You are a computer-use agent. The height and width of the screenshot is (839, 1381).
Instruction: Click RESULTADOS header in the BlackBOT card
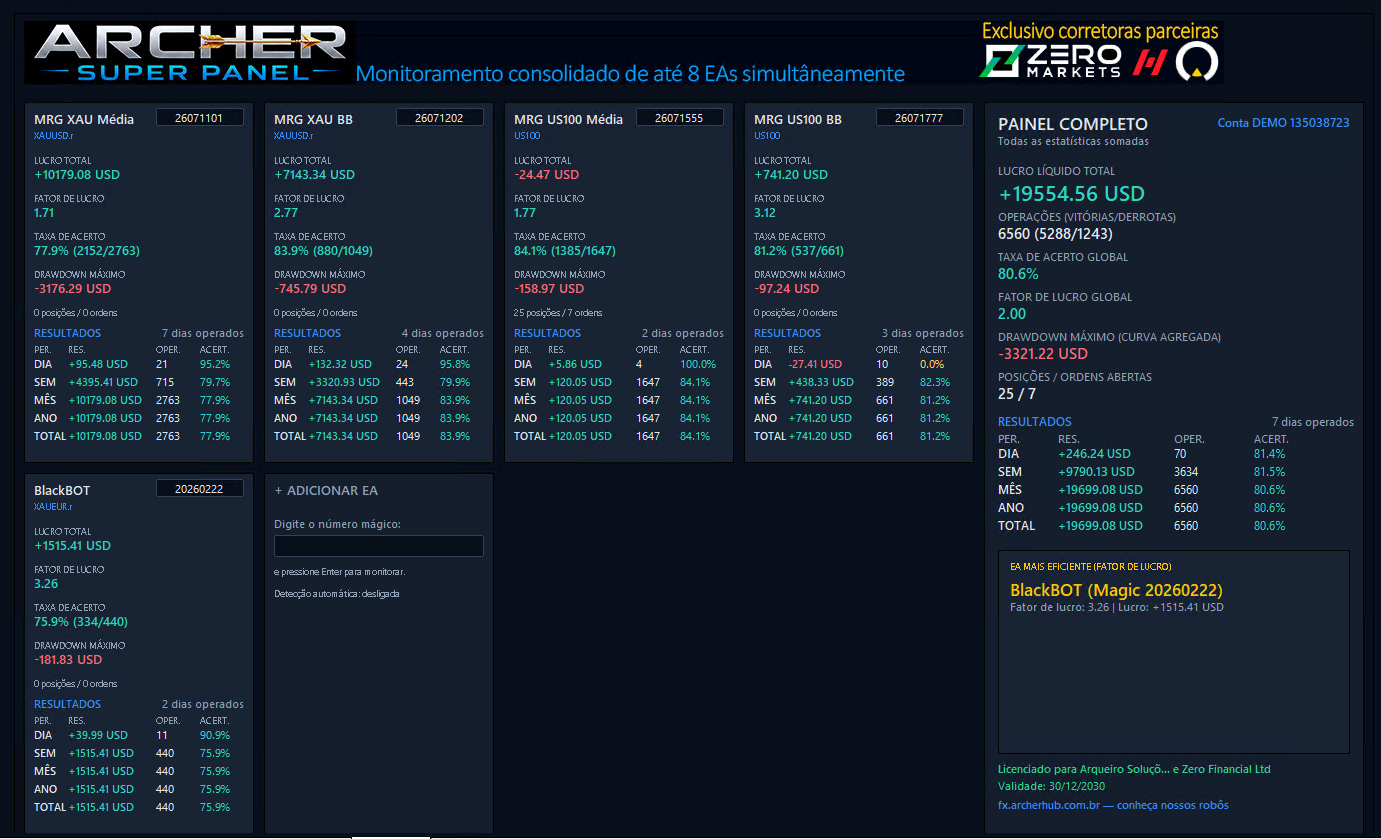click(x=67, y=704)
